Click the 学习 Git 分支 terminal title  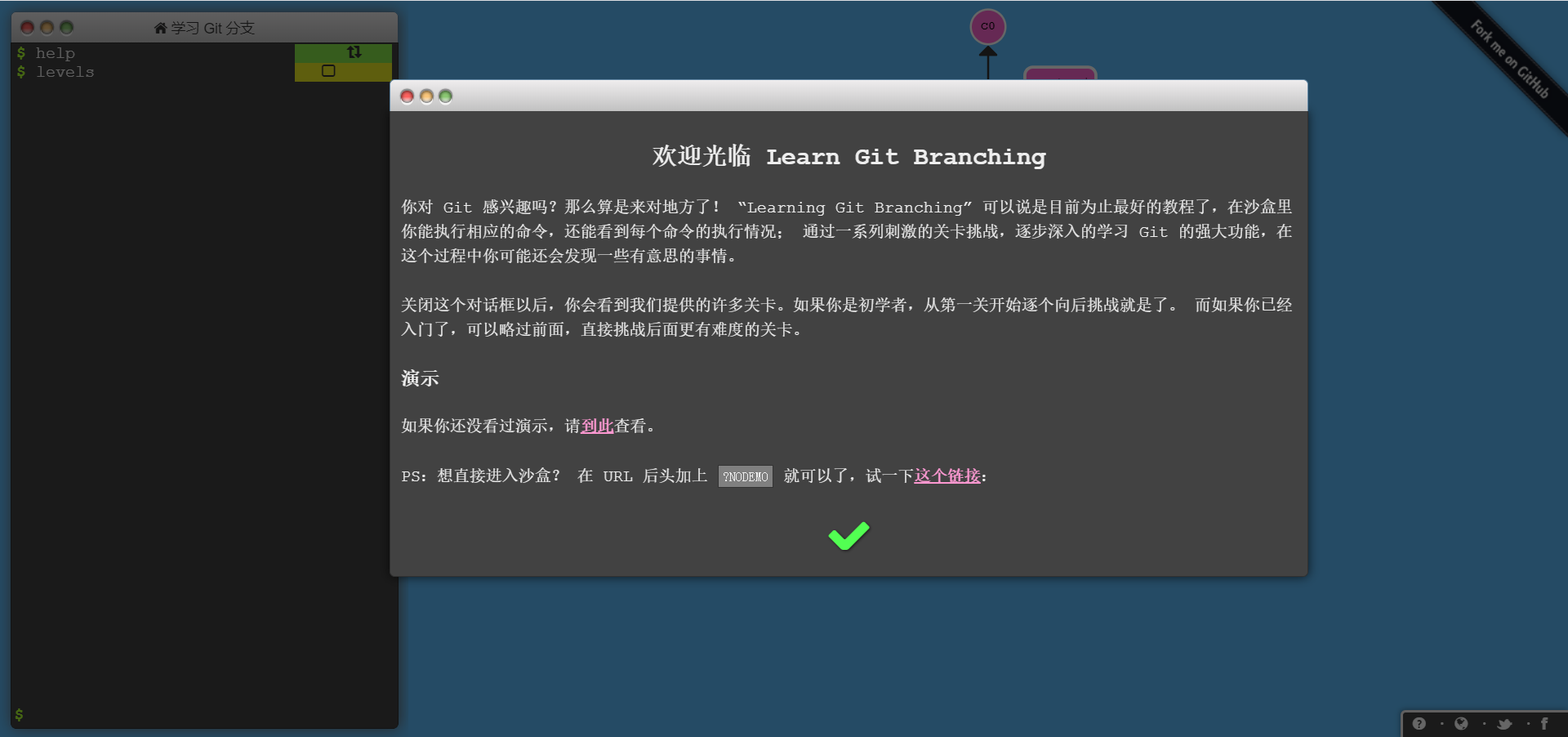212,28
